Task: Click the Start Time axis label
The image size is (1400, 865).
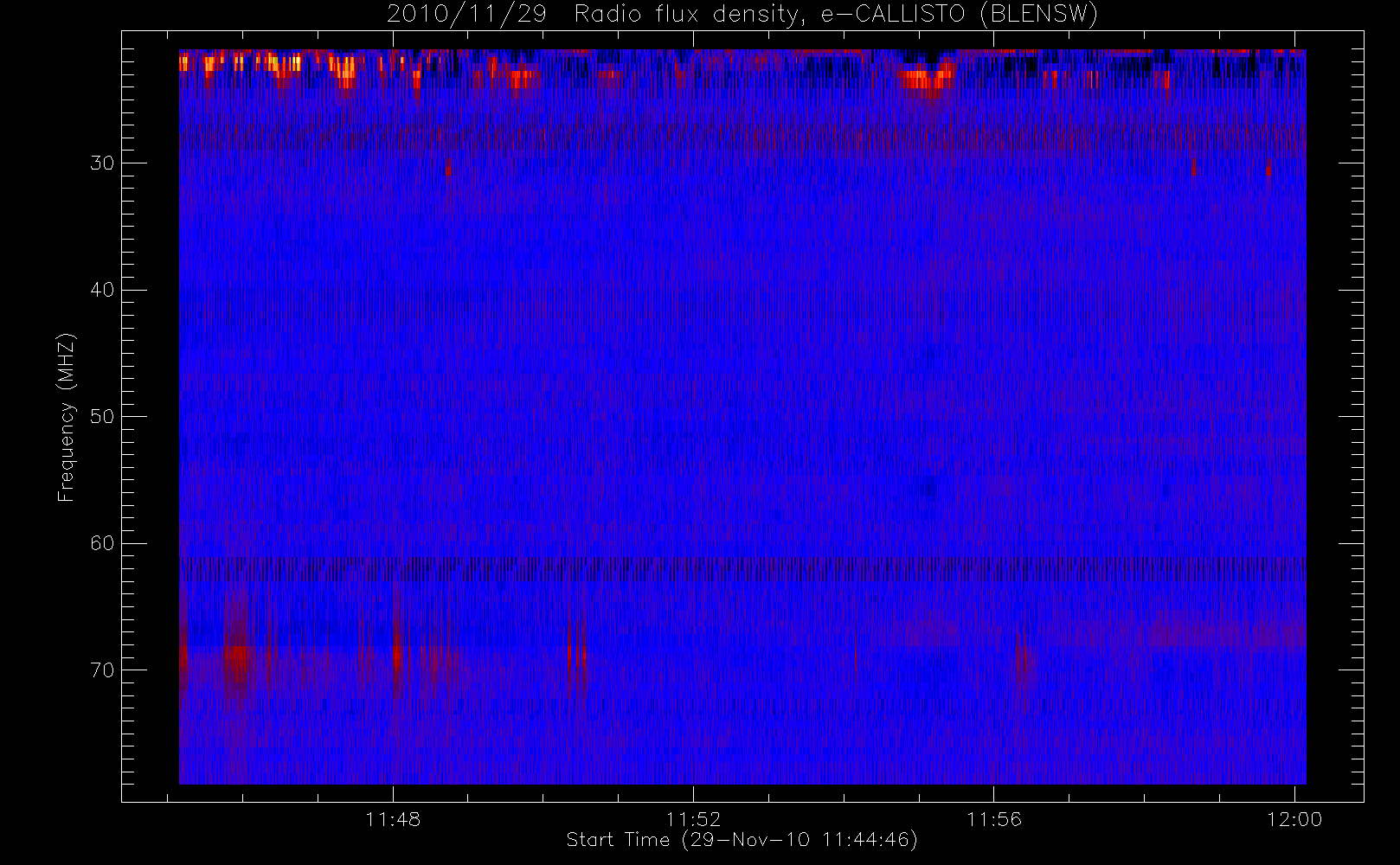Action: coord(742,840)
